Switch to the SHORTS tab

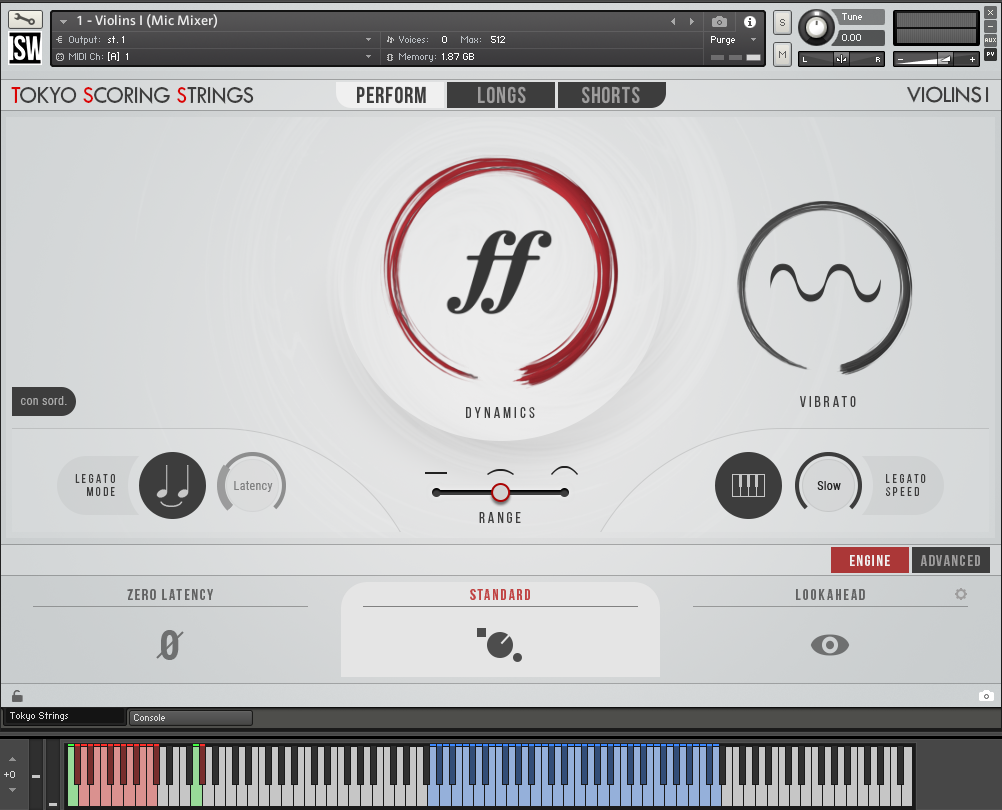click(611, 95)
